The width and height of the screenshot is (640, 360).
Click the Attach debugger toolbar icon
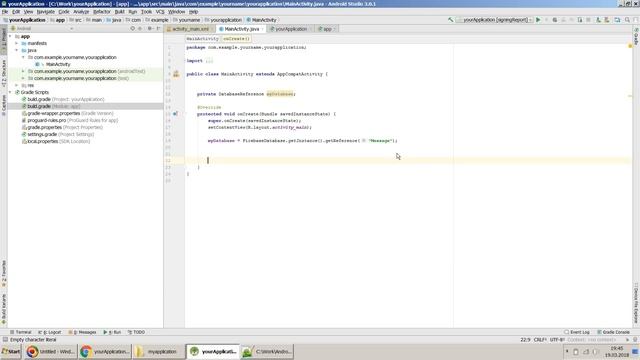[x=580, y=20]
